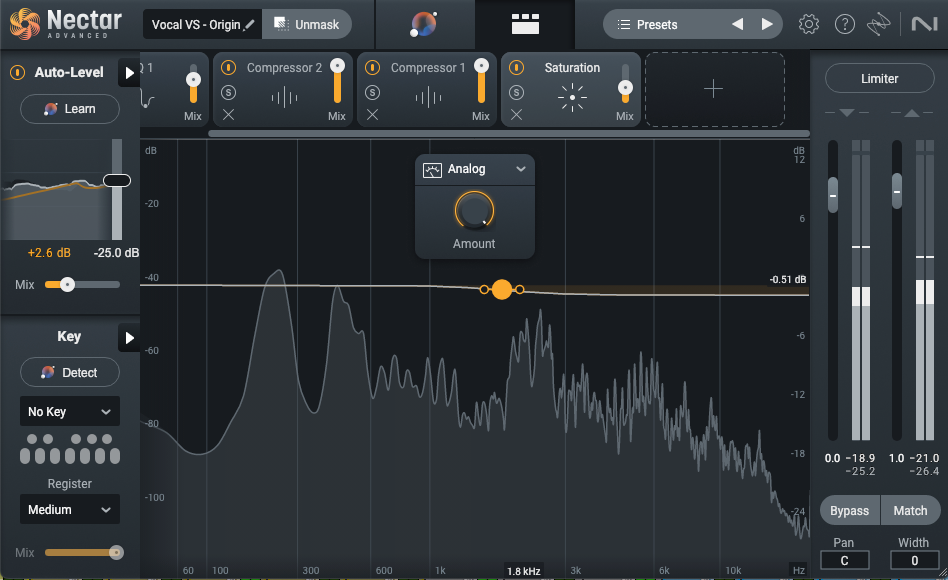Viewport: 948px width, 580px height.
Task: Toggle Saturation power button
Action: coord(516,68)
